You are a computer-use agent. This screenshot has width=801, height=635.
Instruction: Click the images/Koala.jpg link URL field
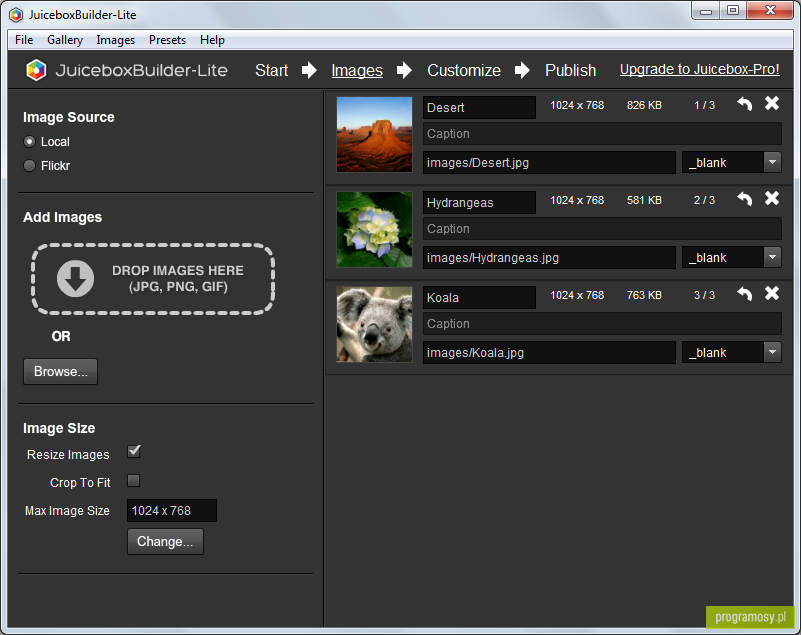click(x=549, y=352)
